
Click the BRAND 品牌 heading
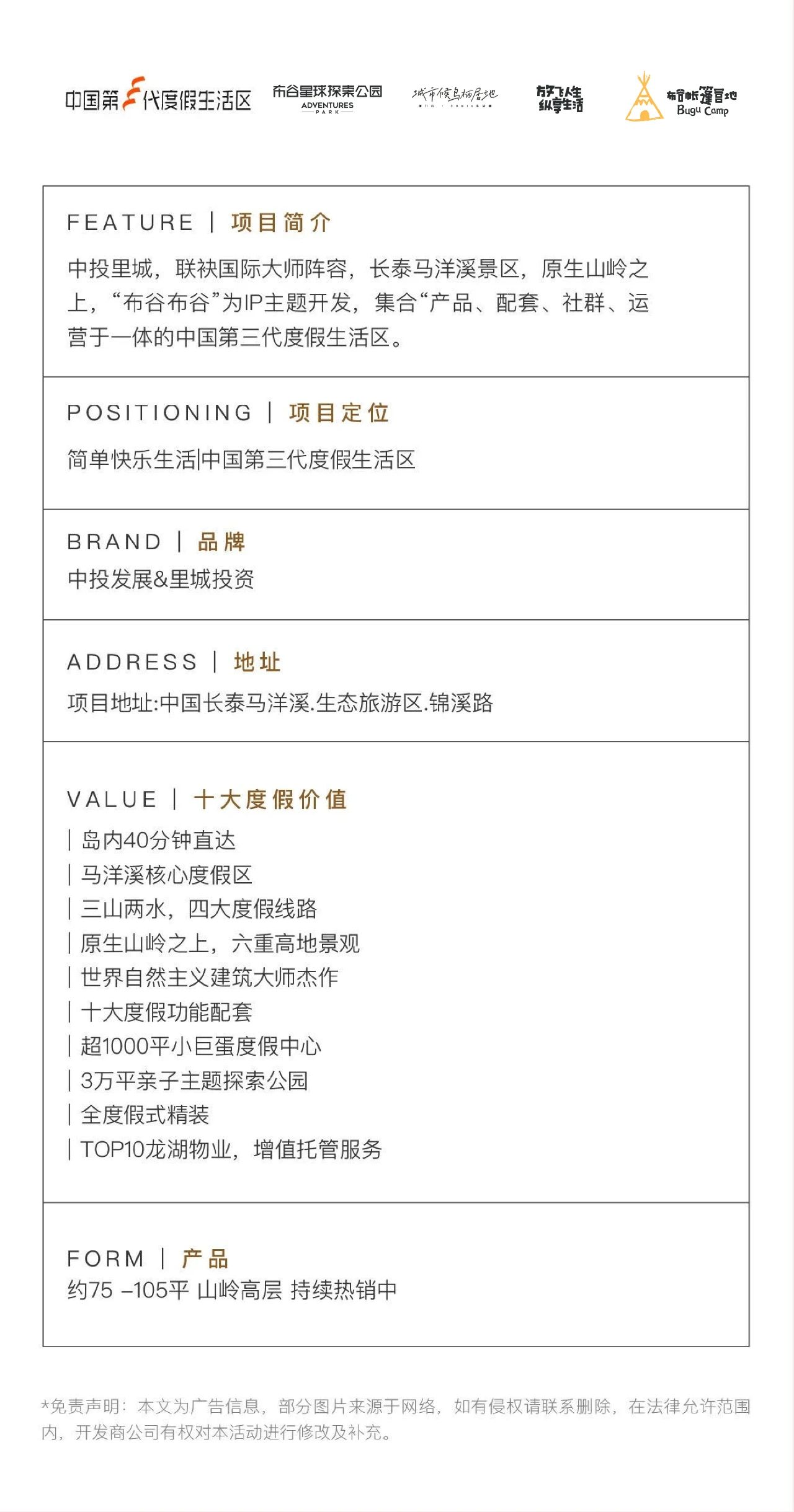[x=156, y=541]
